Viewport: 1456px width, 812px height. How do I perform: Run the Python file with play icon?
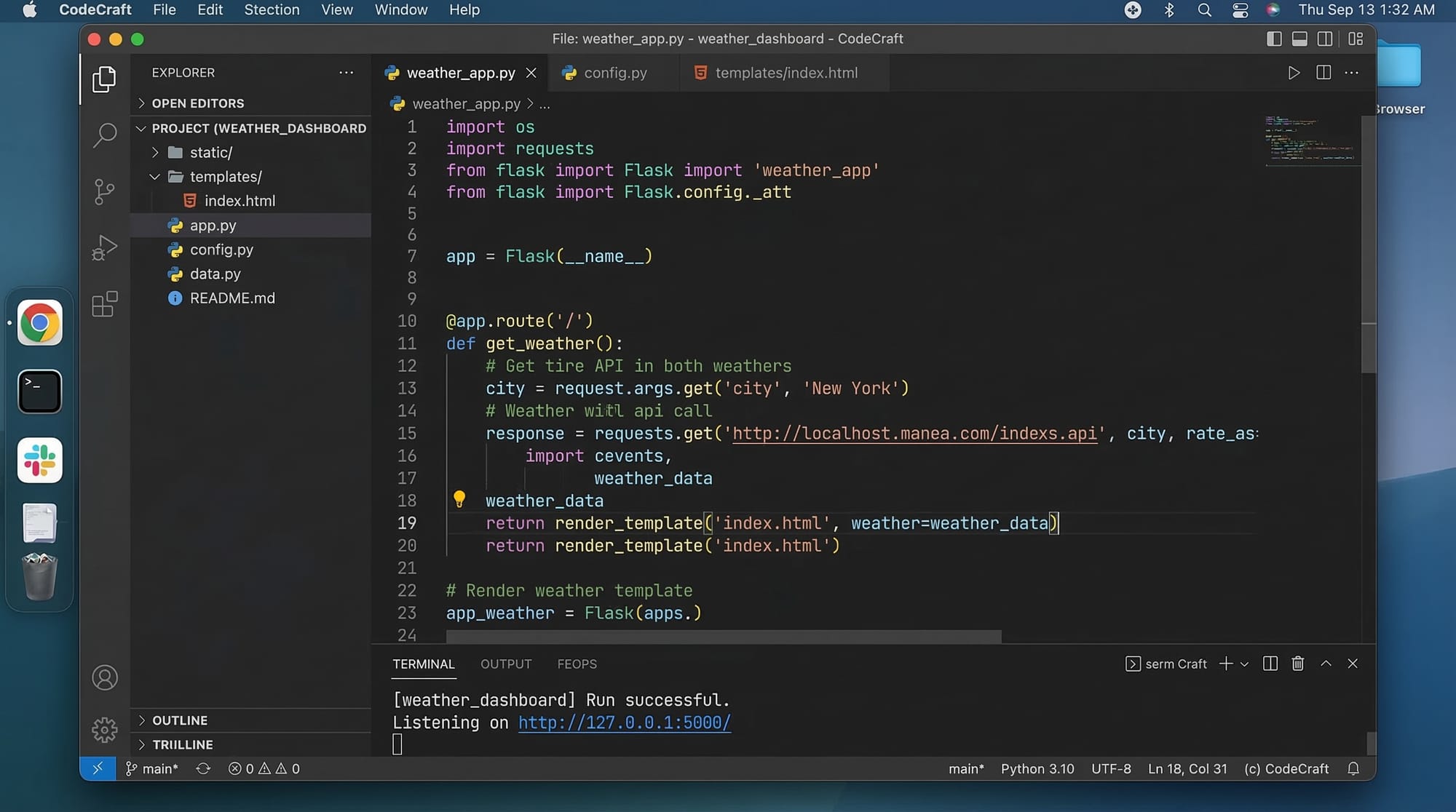tap(1293, 73)
